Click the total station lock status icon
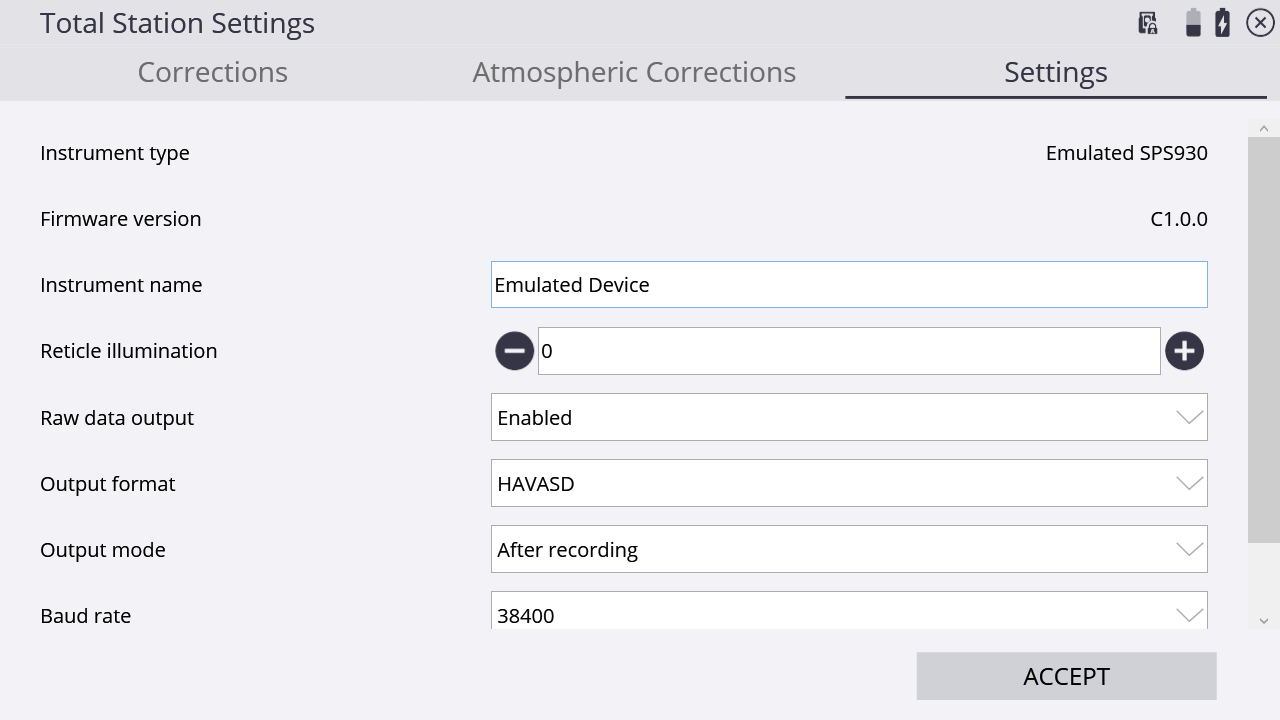The height and width of the screenshot is (720, 1280). [x=1148, y=23]
